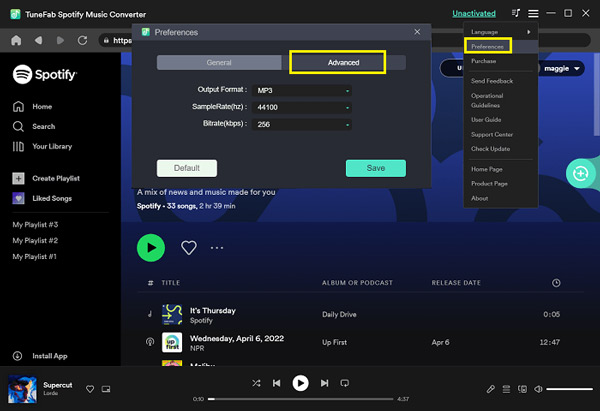Screen dimensions: 600x411
Task: Click the clock duration column icon
Action: point(556,283)
